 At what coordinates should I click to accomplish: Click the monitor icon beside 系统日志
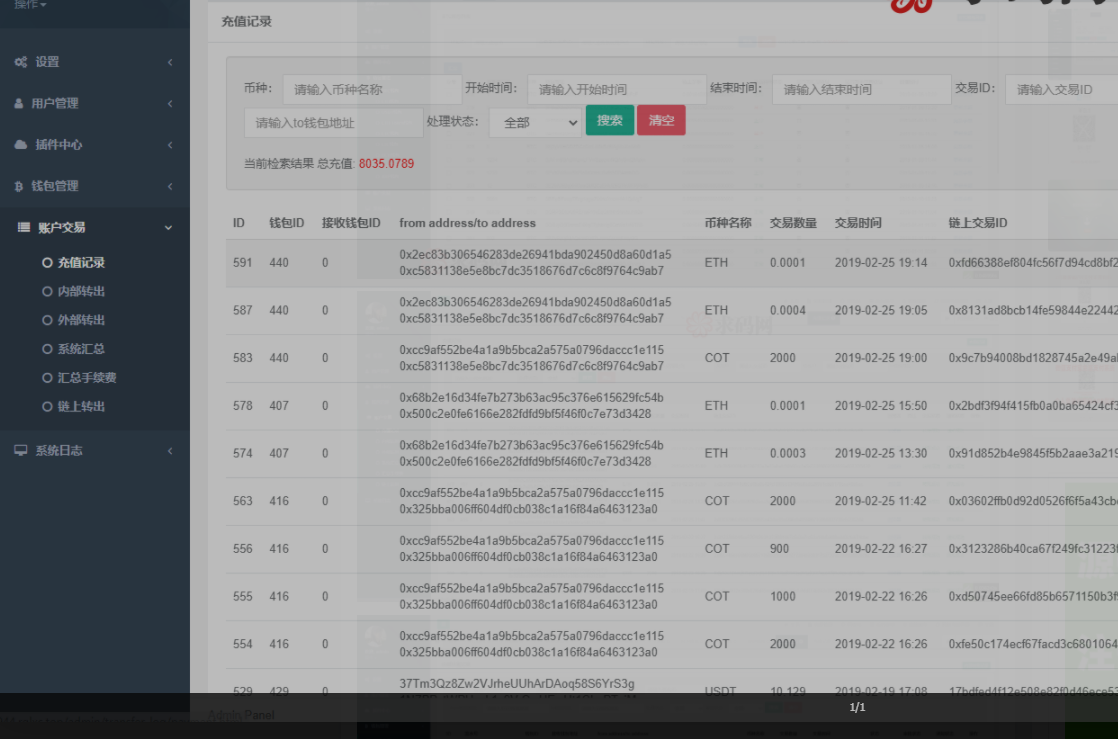point(20,451)
